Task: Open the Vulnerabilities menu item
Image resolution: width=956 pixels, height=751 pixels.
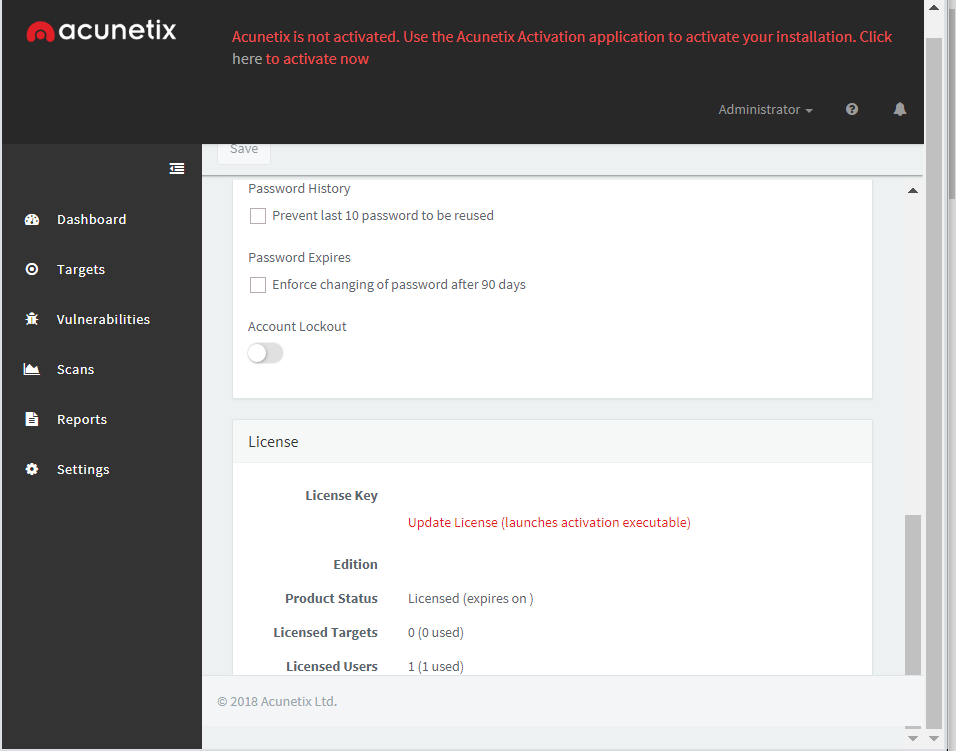Action: coord(103,319)
